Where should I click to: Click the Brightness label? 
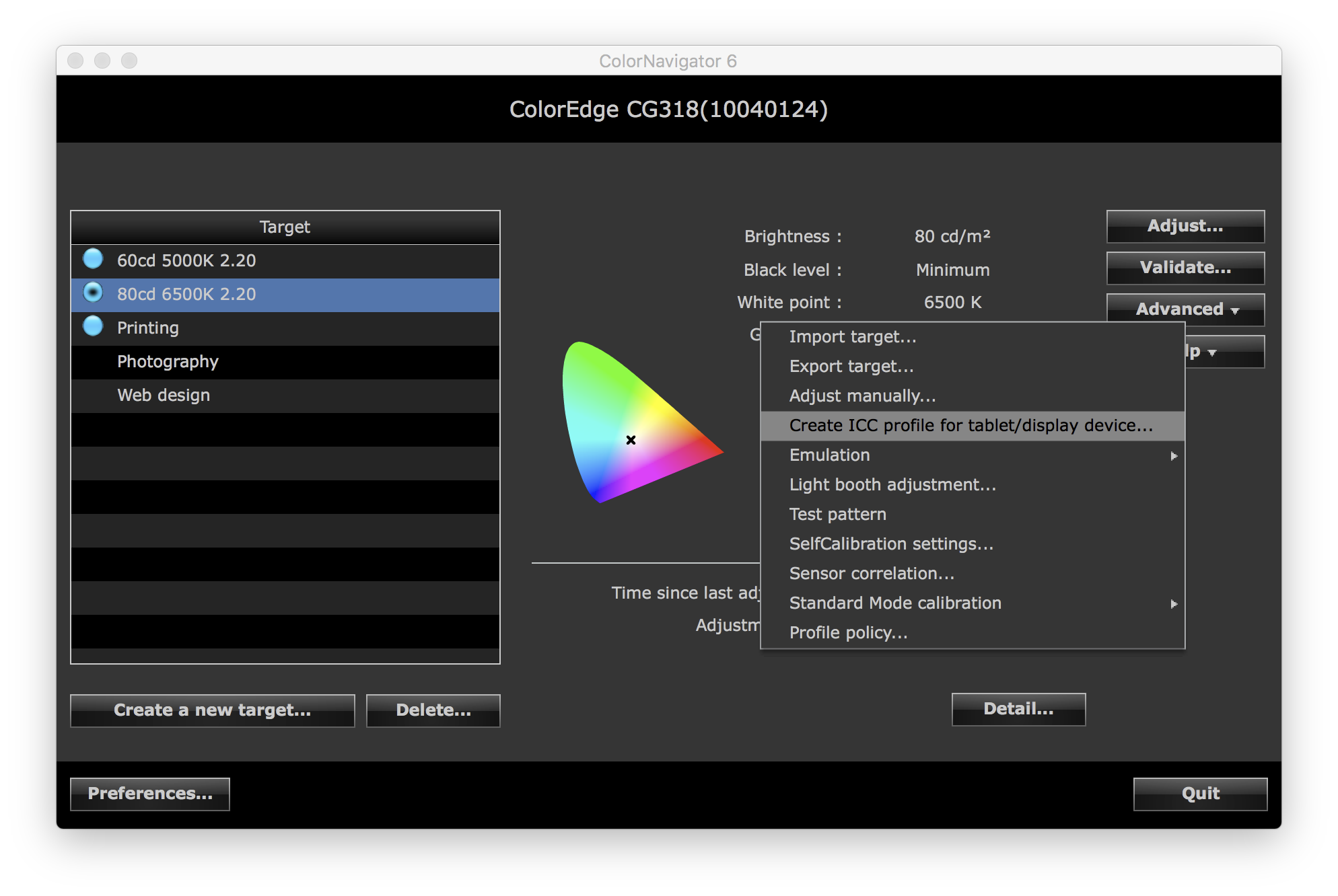[793, 237]
